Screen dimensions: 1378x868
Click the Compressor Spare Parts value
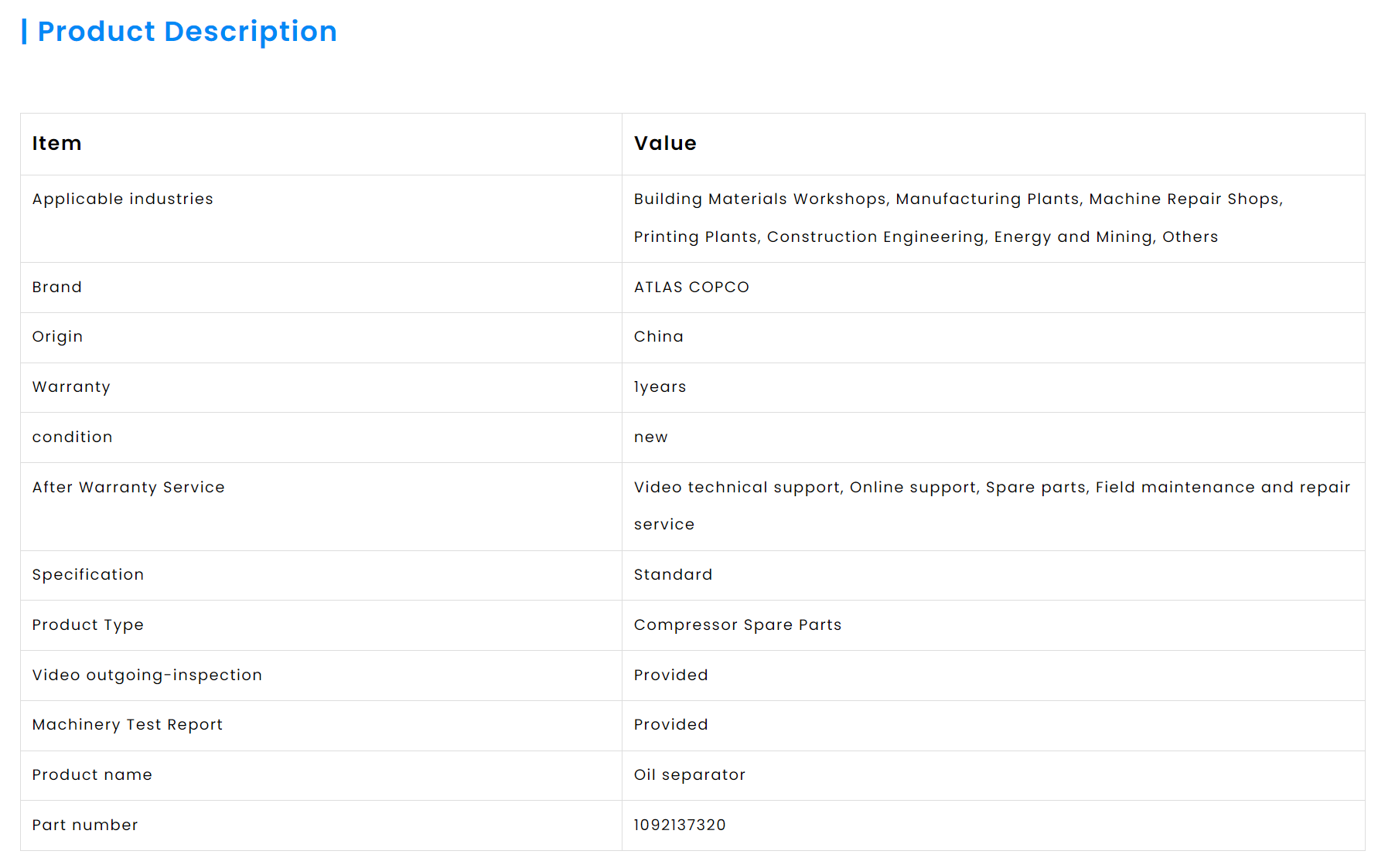738,625
